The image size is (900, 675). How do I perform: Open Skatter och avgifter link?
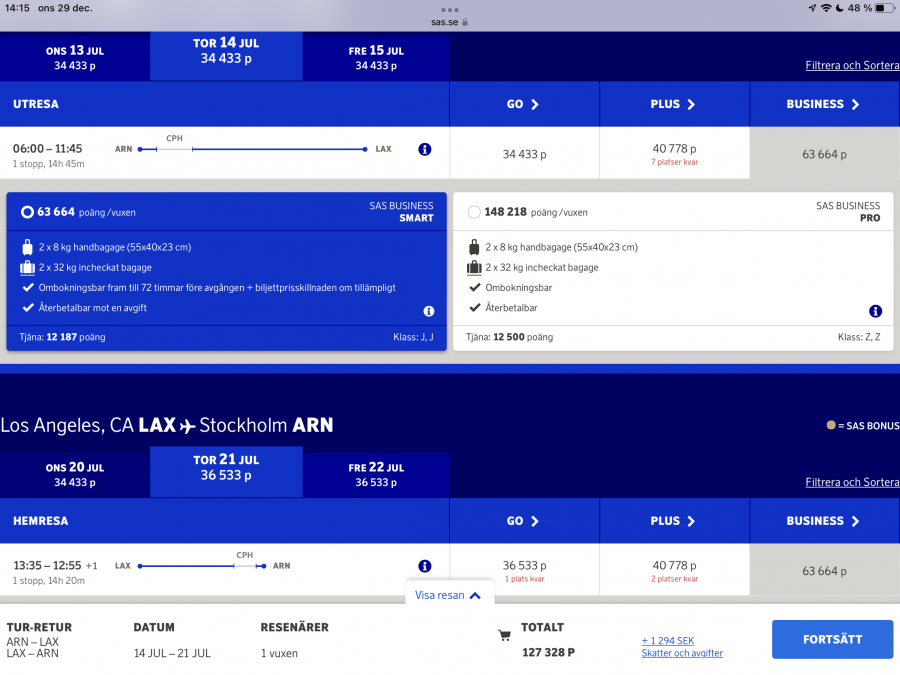(682, 653)
